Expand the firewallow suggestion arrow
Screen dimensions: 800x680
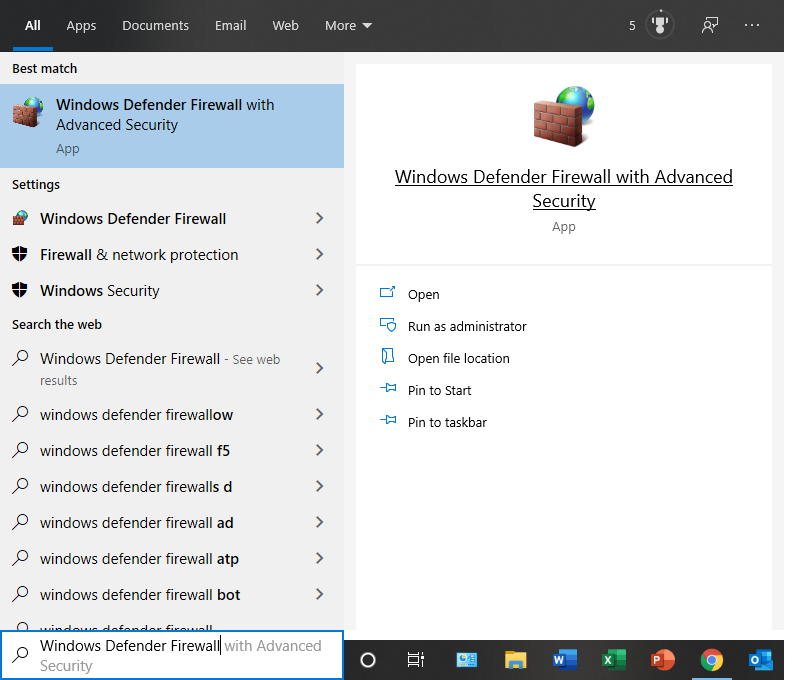tap(320, 414)
